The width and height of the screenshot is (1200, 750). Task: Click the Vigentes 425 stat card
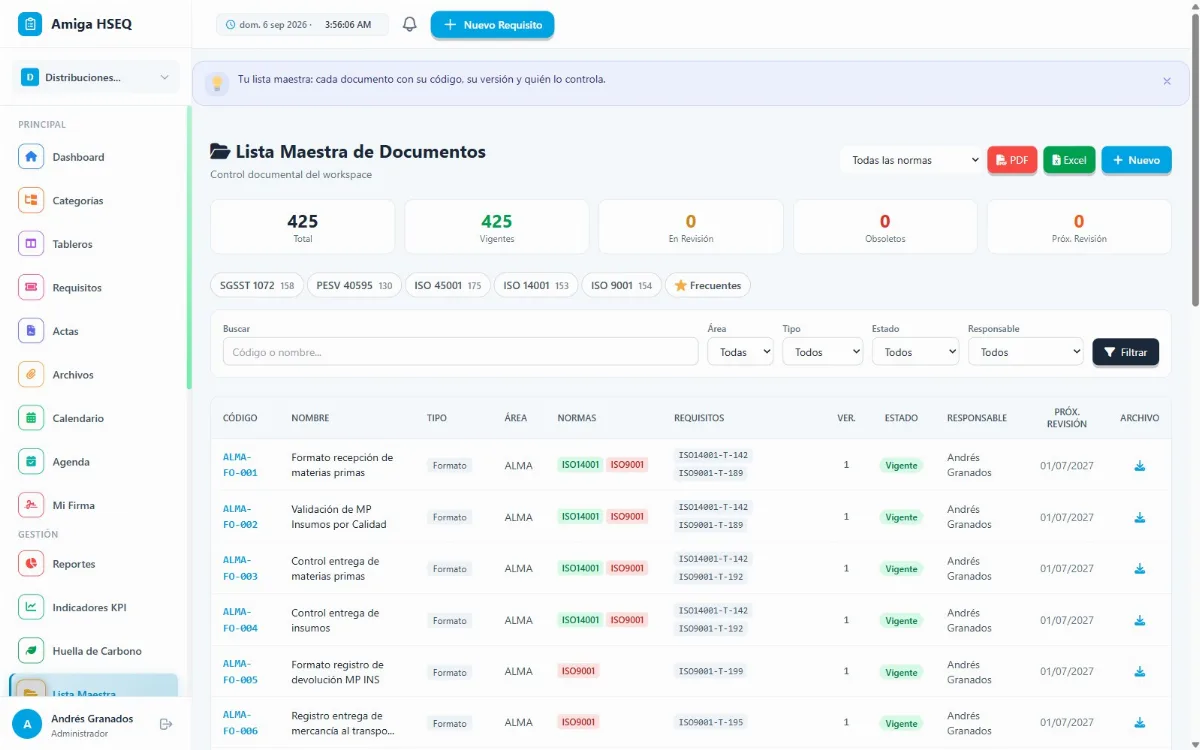[496, 227]
